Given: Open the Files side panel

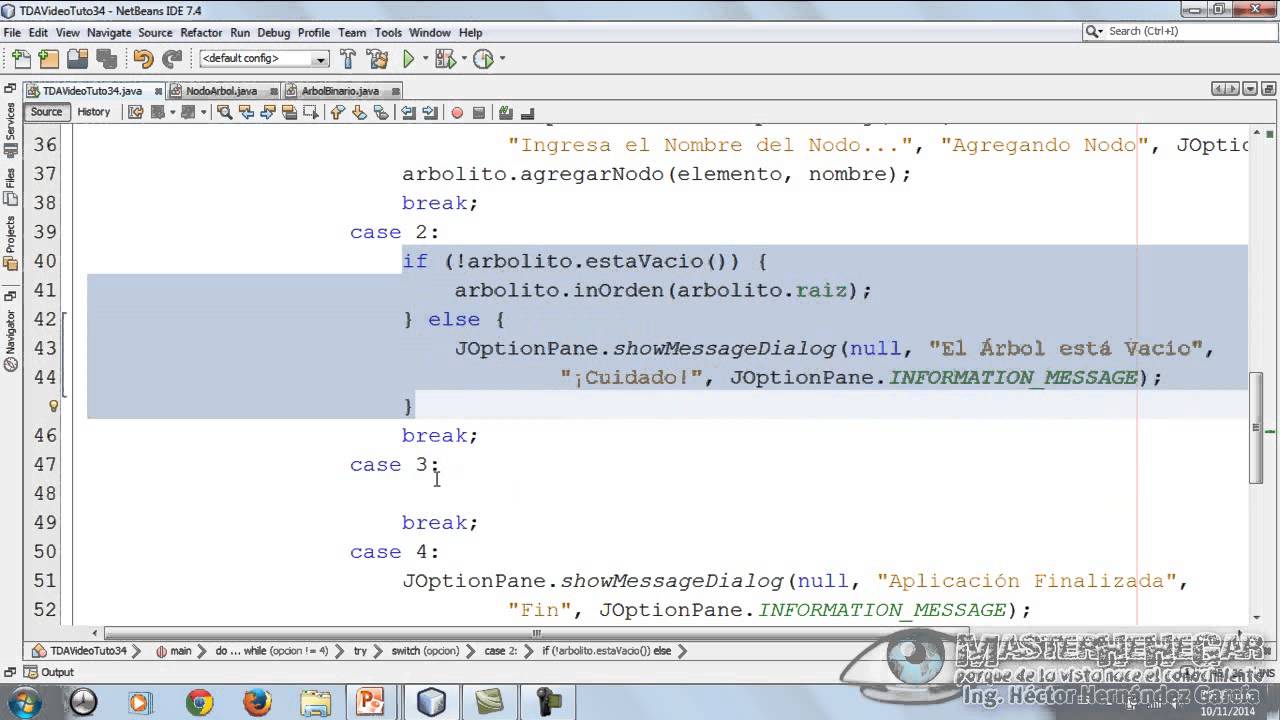Looking at the screenshot, I should (x=10, y=186).
